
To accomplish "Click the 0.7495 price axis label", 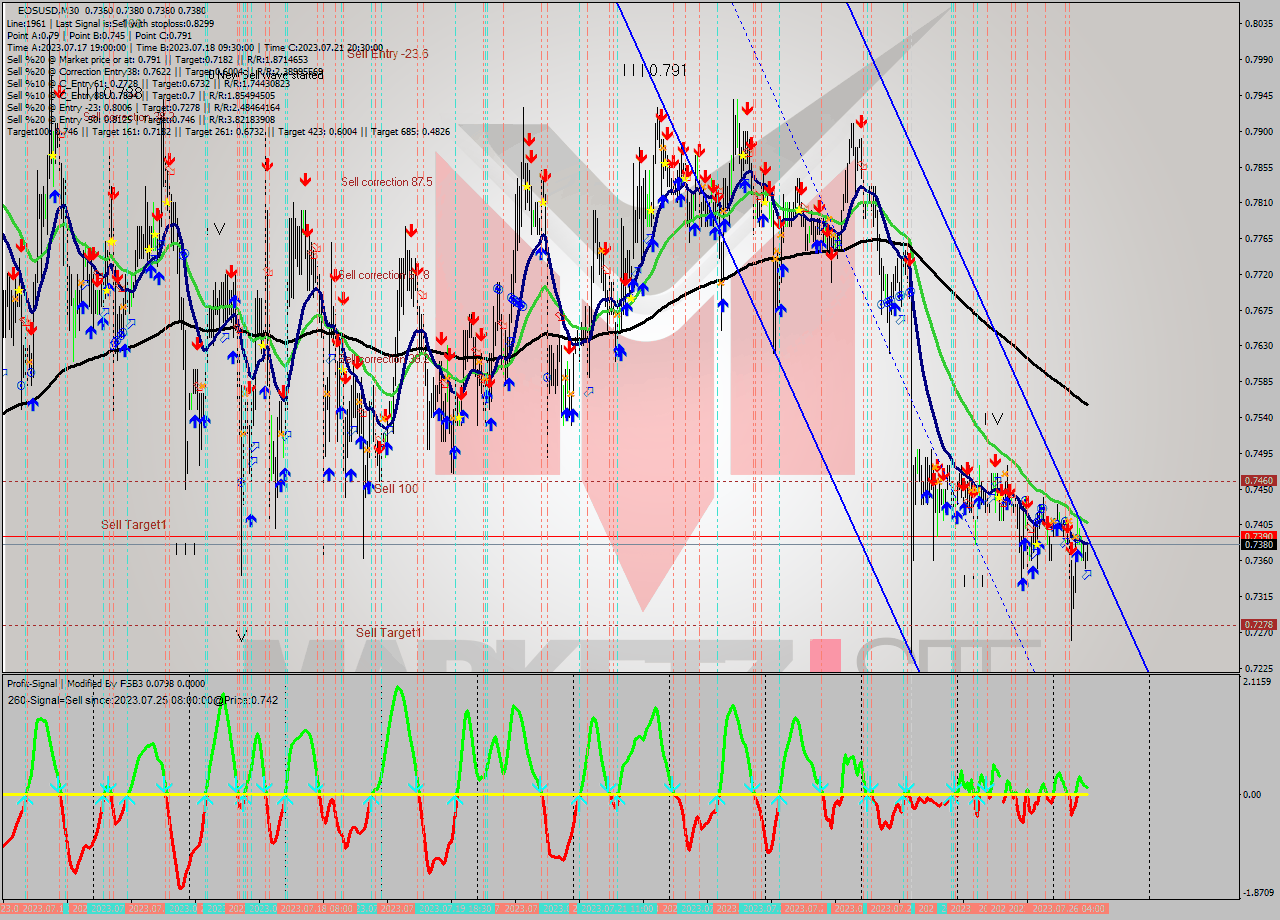I will click(x=1258, y=453).
